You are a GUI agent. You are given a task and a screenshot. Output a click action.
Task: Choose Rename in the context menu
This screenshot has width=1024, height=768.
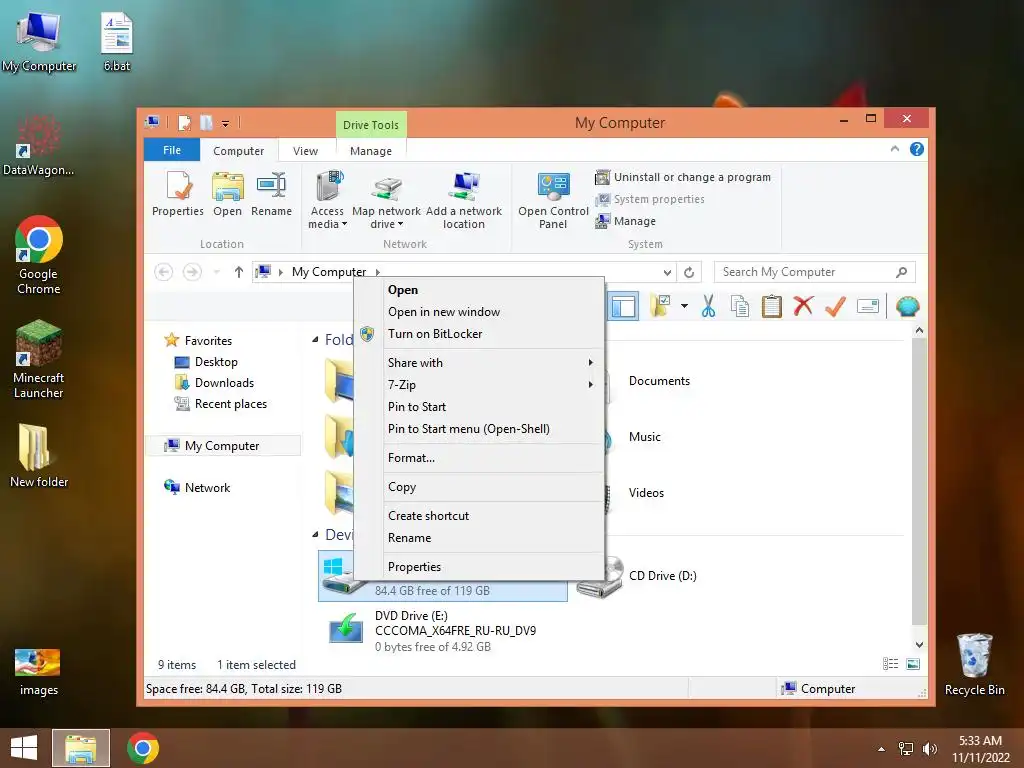click(479, 538)
